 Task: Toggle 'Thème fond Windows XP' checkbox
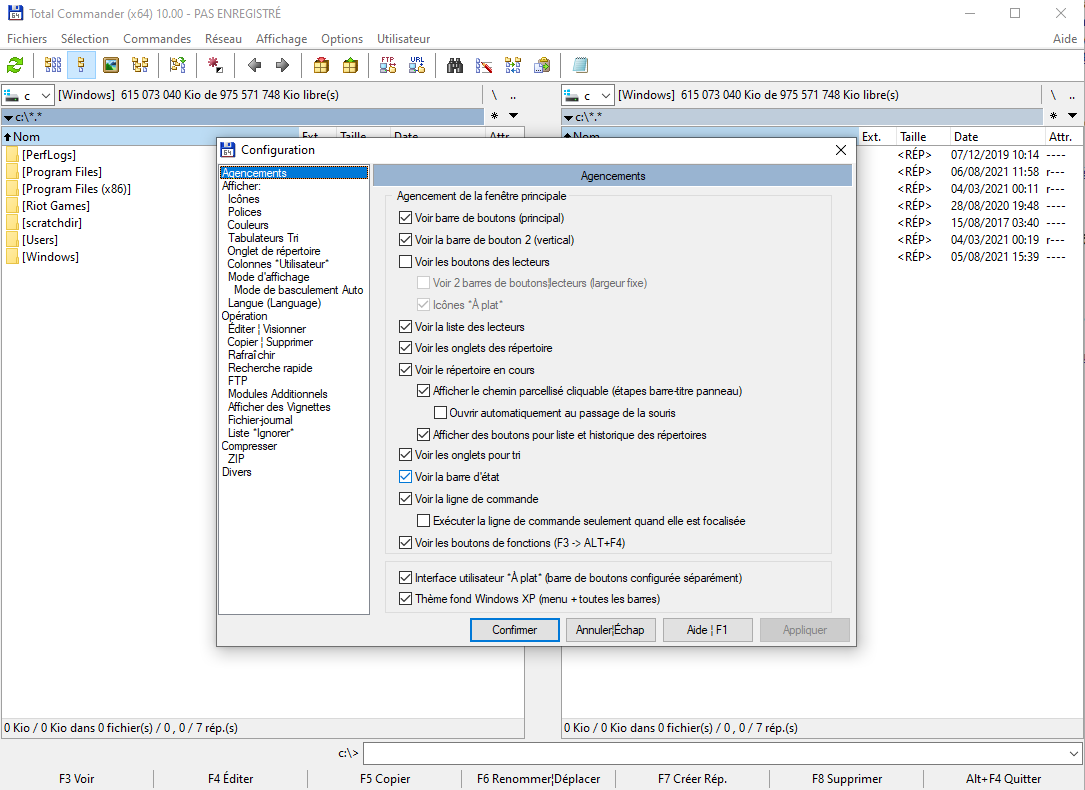[405, 599]
